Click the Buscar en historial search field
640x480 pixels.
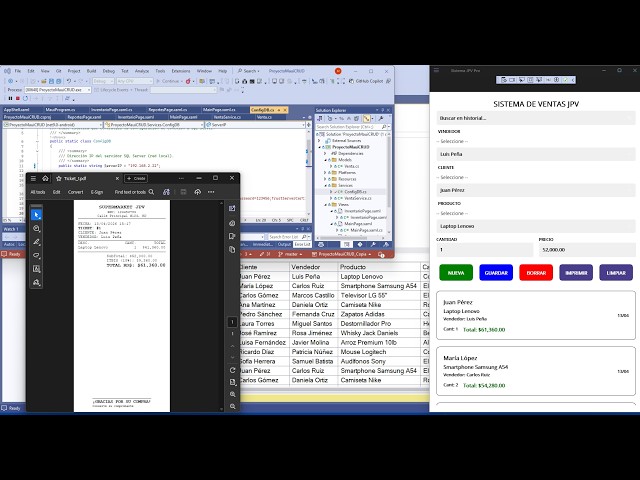click(x=536, y=118)
